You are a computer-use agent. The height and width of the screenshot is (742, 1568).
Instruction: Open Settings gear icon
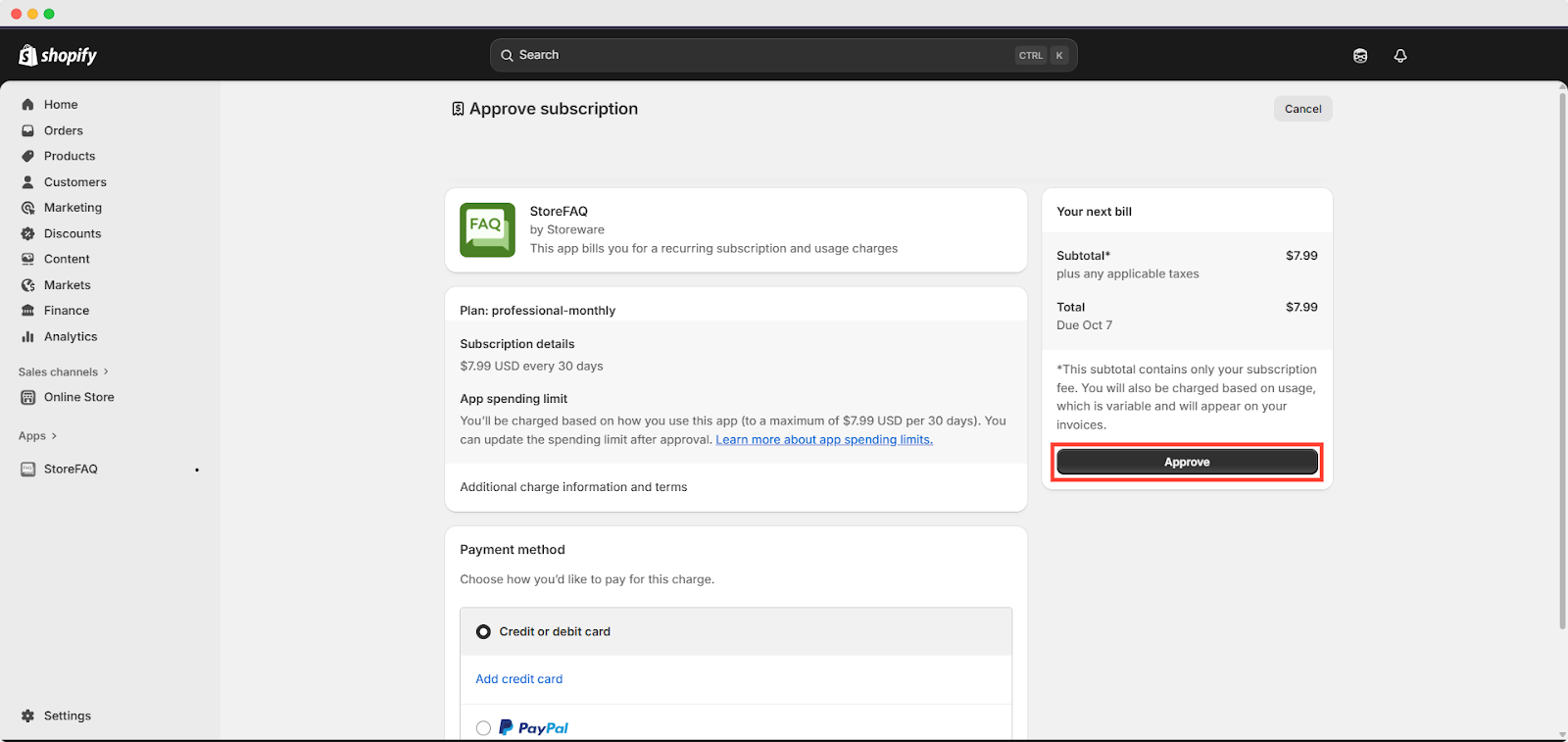coord(27,716)
